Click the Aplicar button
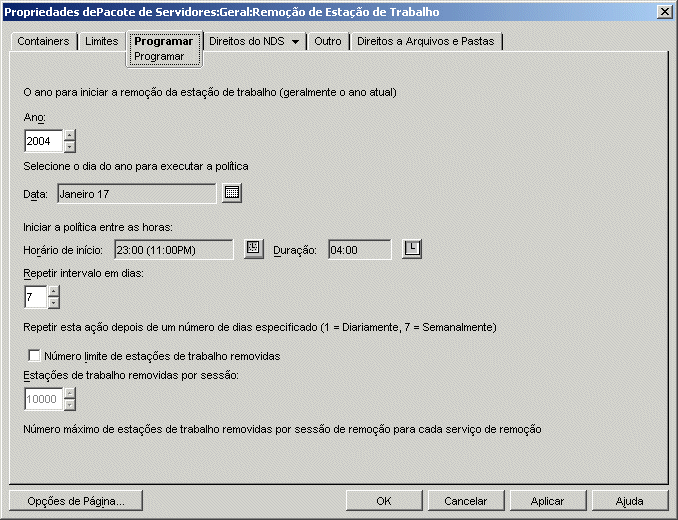 pyautogui.click(x=547, y=501)
